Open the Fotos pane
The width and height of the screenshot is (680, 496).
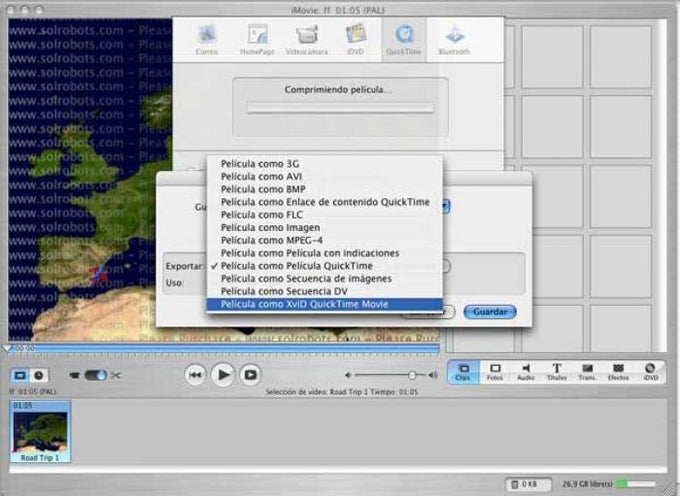click(495, 372)
